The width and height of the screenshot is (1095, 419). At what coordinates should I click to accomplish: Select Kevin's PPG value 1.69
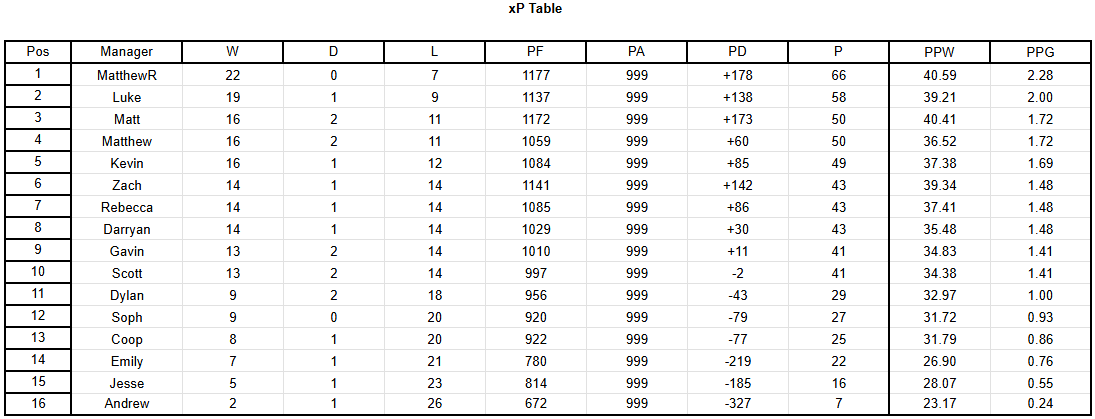1041,163
